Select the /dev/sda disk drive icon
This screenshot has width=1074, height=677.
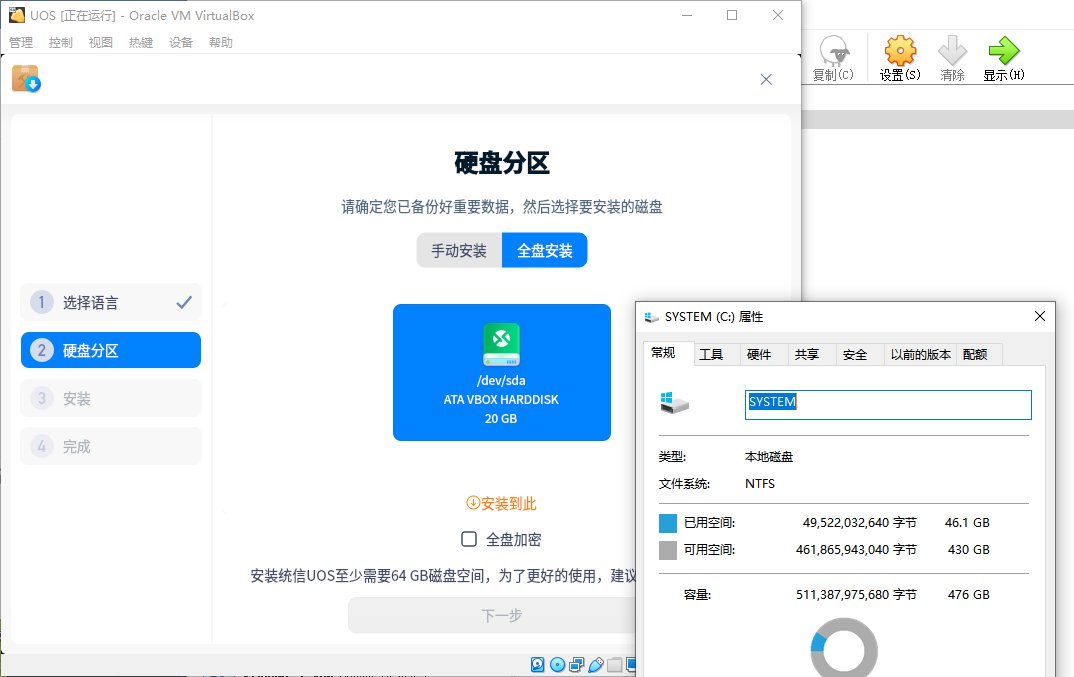click(x=501, y=344)
